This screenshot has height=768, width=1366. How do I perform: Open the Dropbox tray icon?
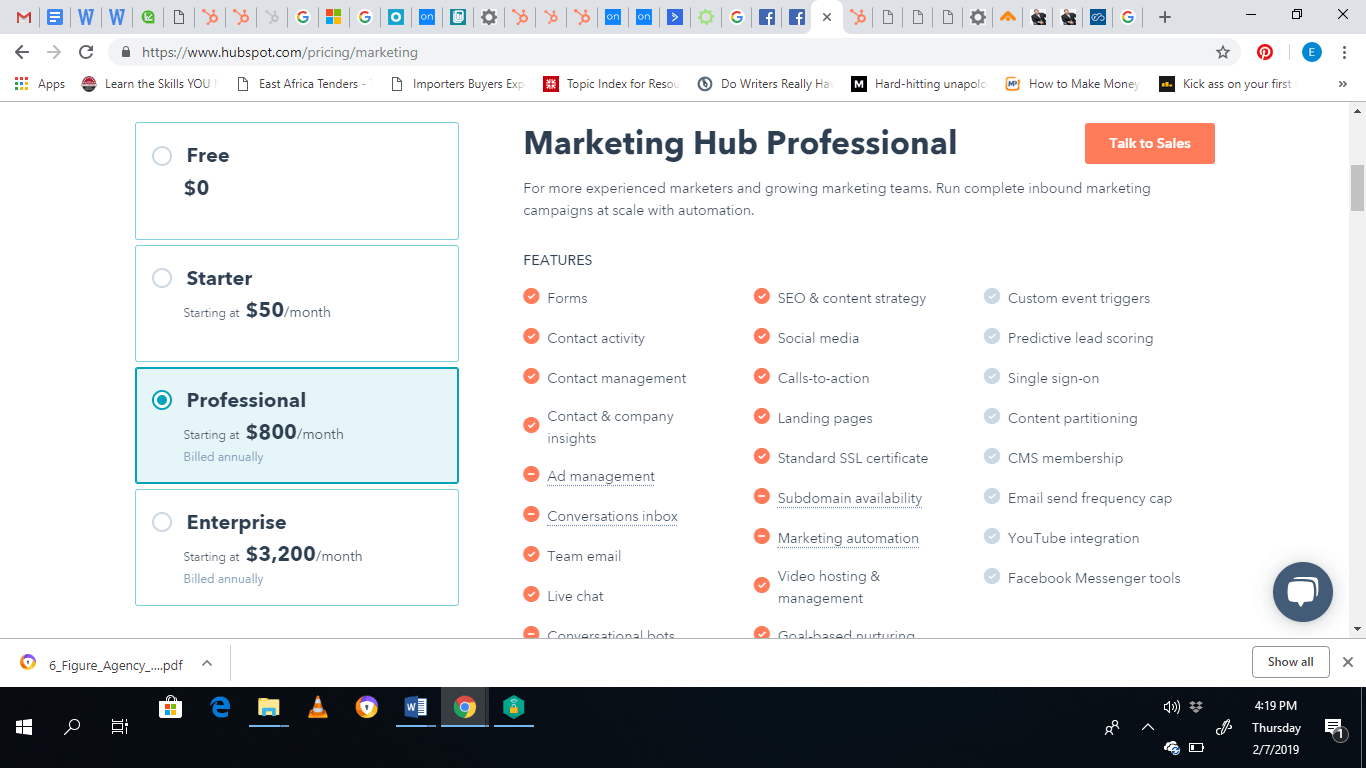1196,707
